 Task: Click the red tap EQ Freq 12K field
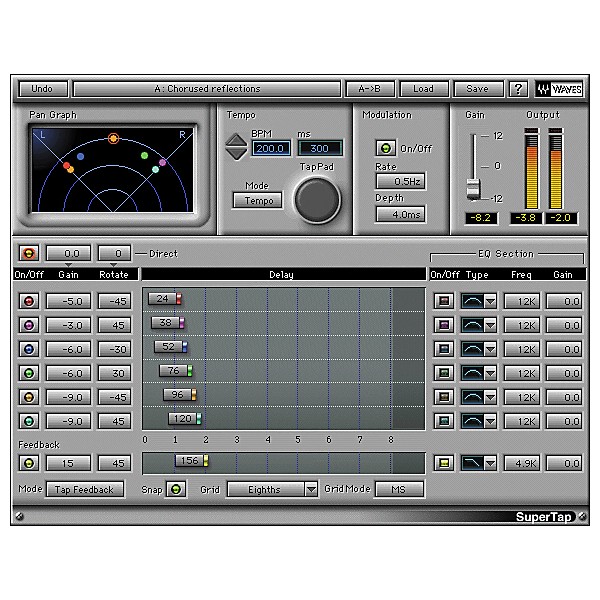coord(522,302)
